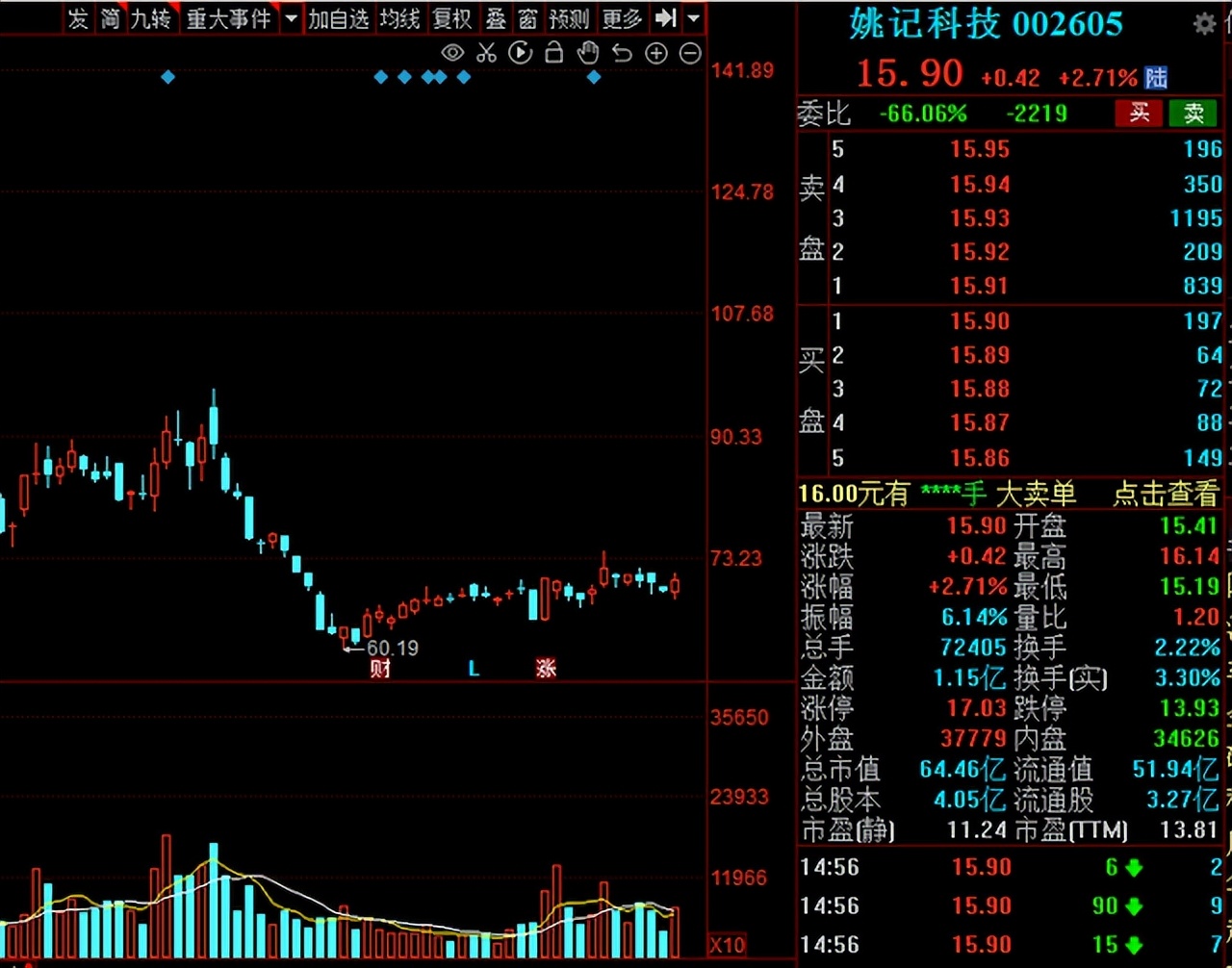Viewport: 1232px width, 968px height.
Task: Click the 最低 low price 15.19
Action: pyautogui.click(x=1189, y=586)
